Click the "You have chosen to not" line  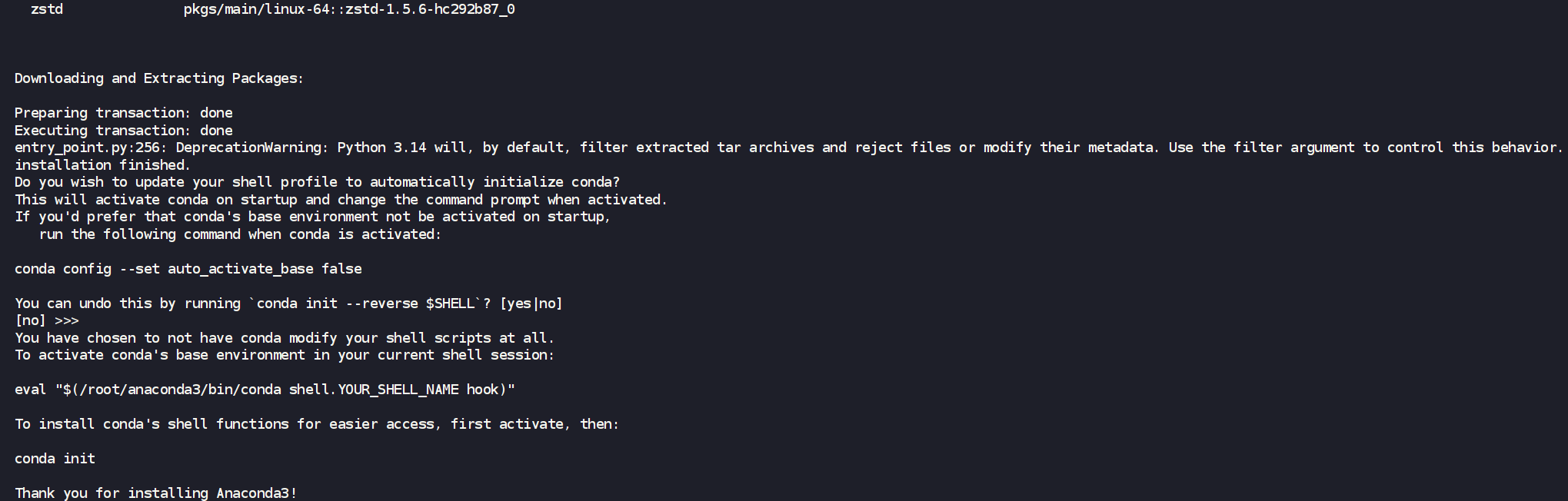pos(285,338)
